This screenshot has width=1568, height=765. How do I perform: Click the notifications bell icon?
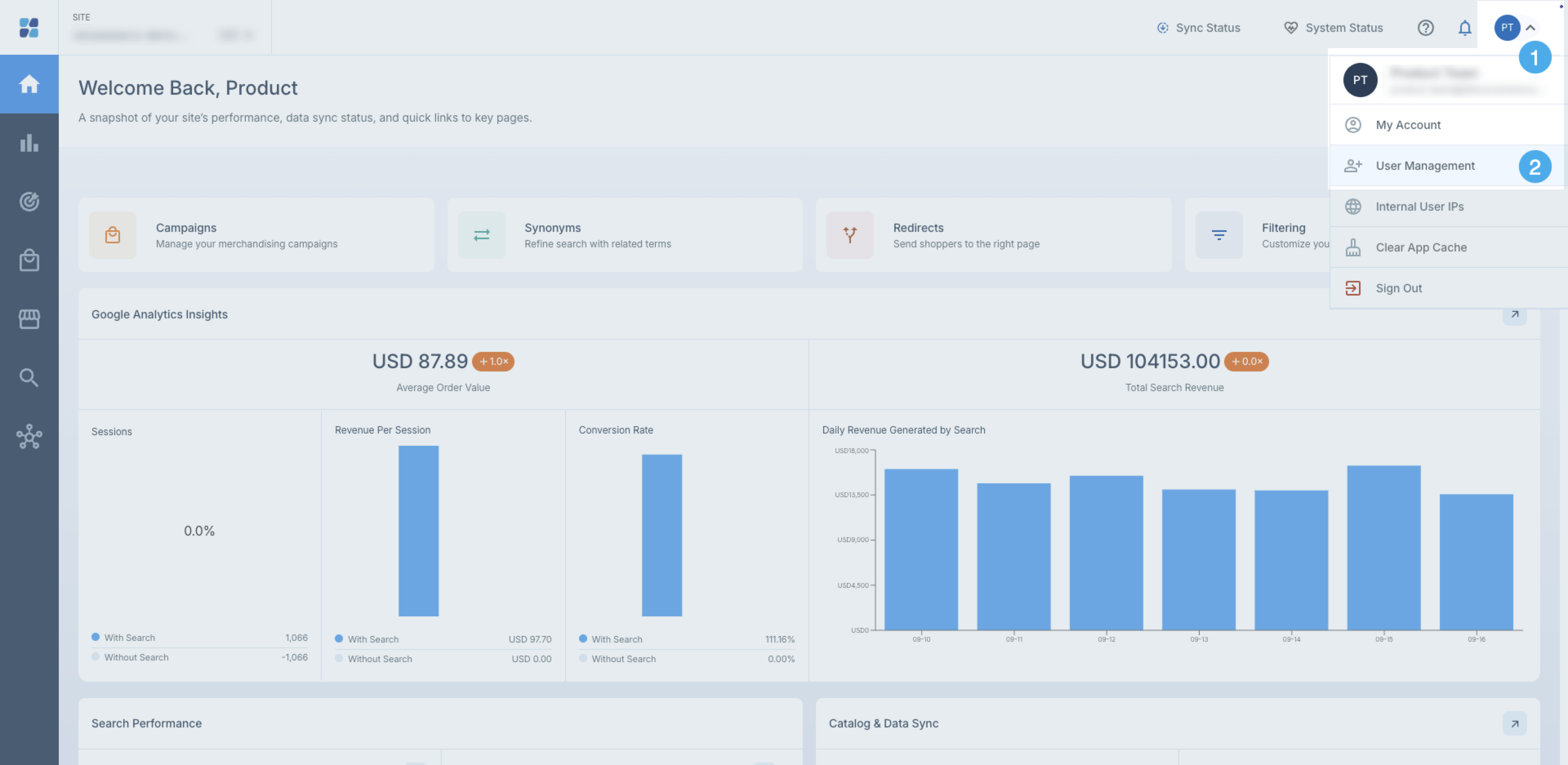(1465, 28)
